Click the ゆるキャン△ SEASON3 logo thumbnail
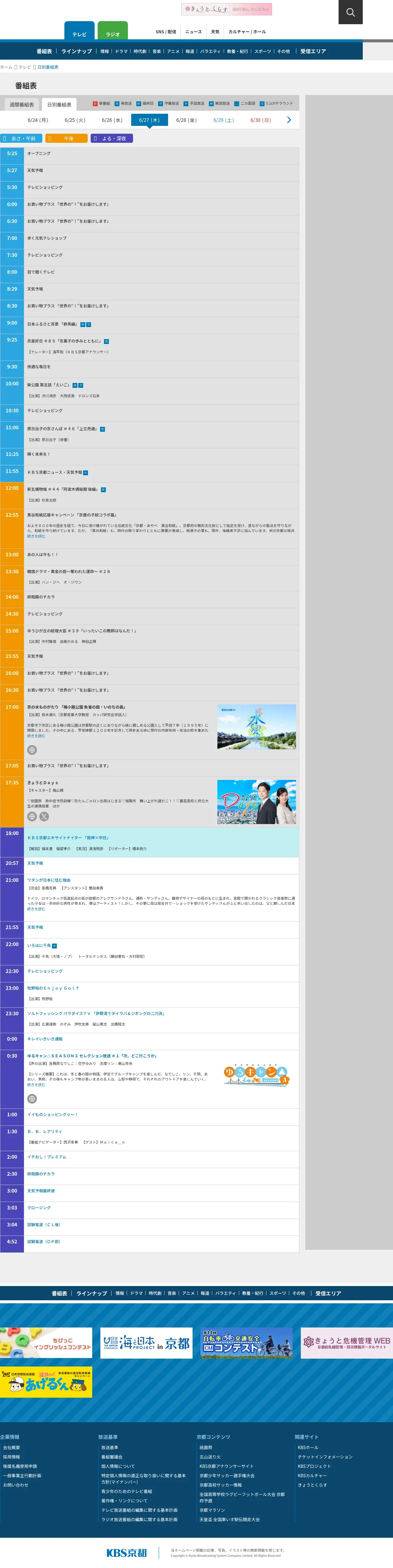 tap(257, 1075)
